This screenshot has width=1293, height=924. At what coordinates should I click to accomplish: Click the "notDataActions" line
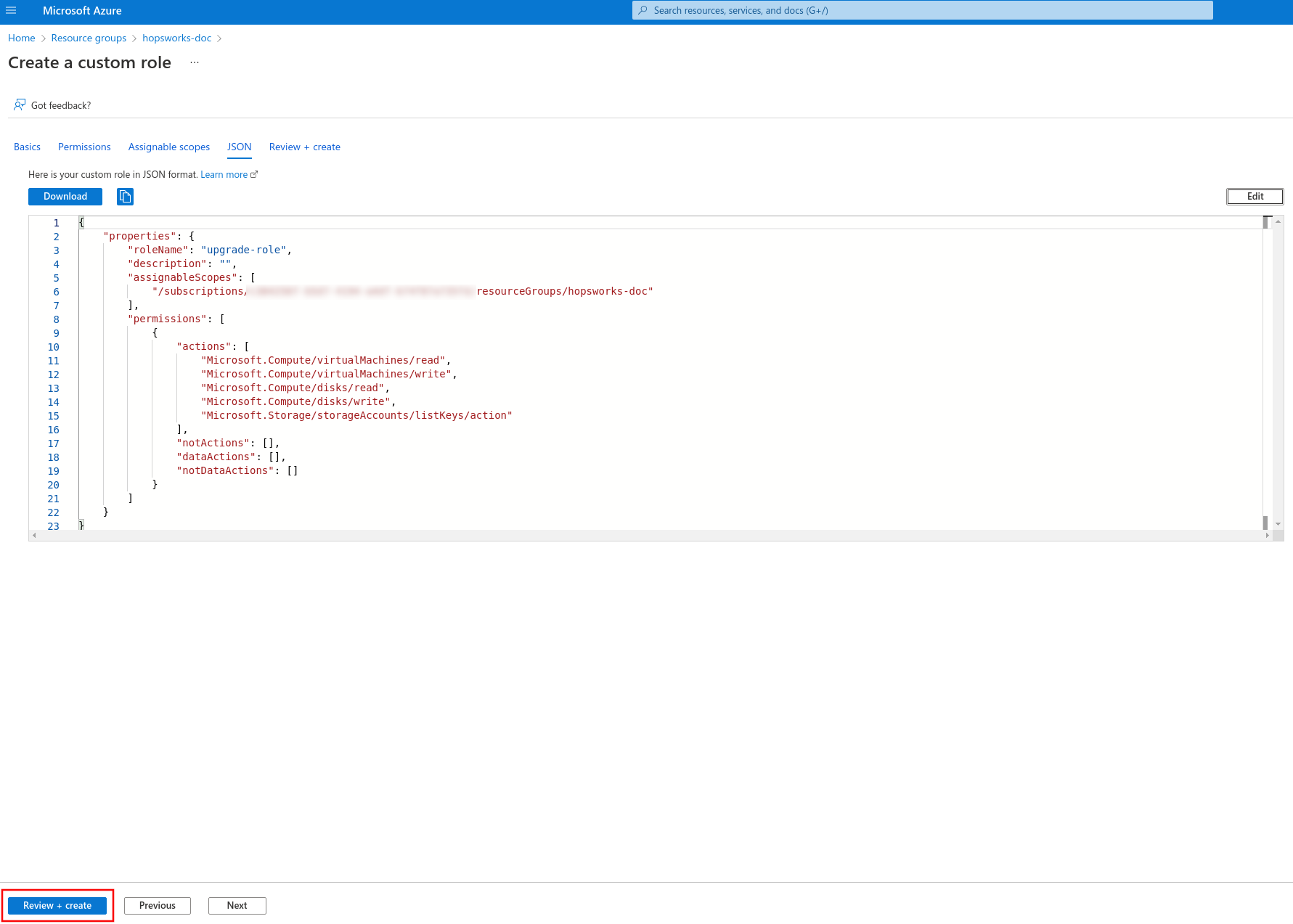[x=237, y=471]
